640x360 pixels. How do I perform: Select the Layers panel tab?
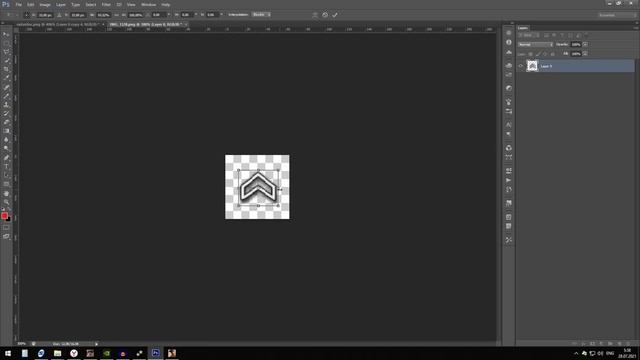[x=523, y=28]
